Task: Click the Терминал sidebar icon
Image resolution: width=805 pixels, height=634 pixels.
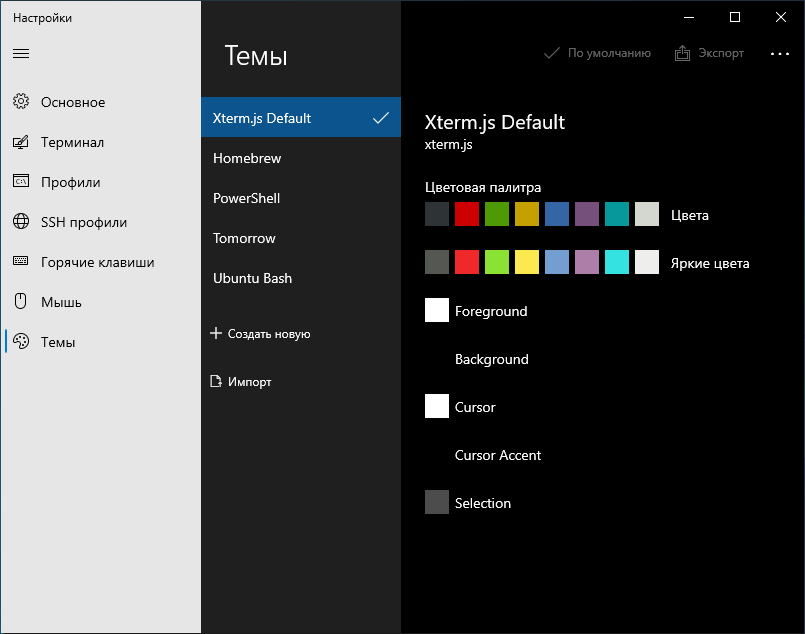Action: (x=20, y=142)
